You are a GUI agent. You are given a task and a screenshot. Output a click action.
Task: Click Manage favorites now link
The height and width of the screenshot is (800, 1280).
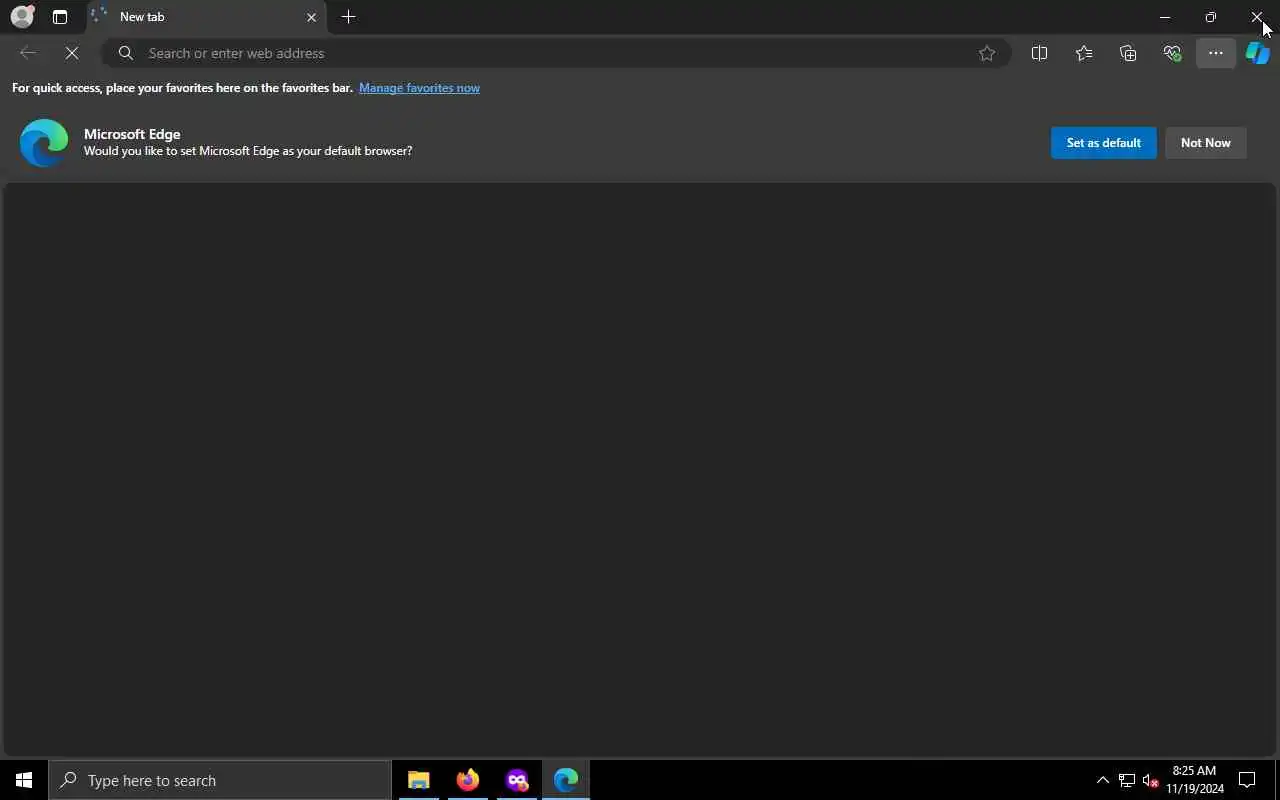tap(419, 88)
